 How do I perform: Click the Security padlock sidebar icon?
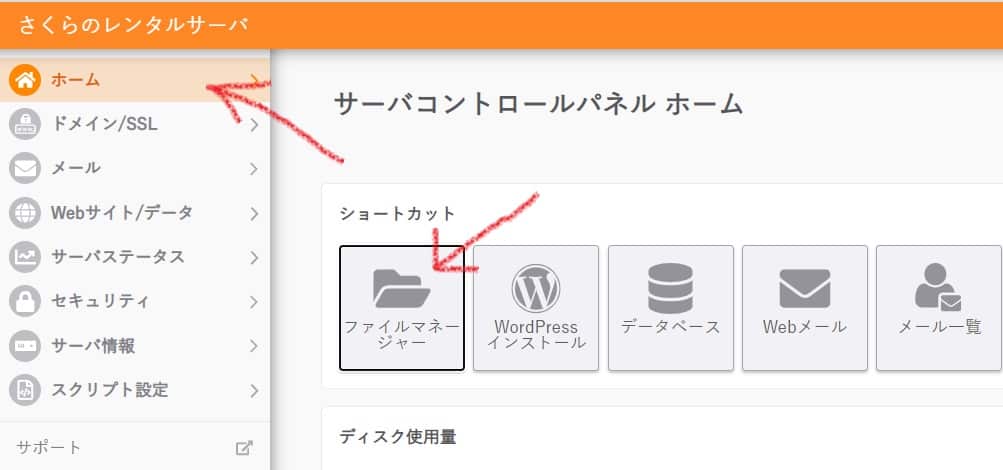click(x=25, y=301)
